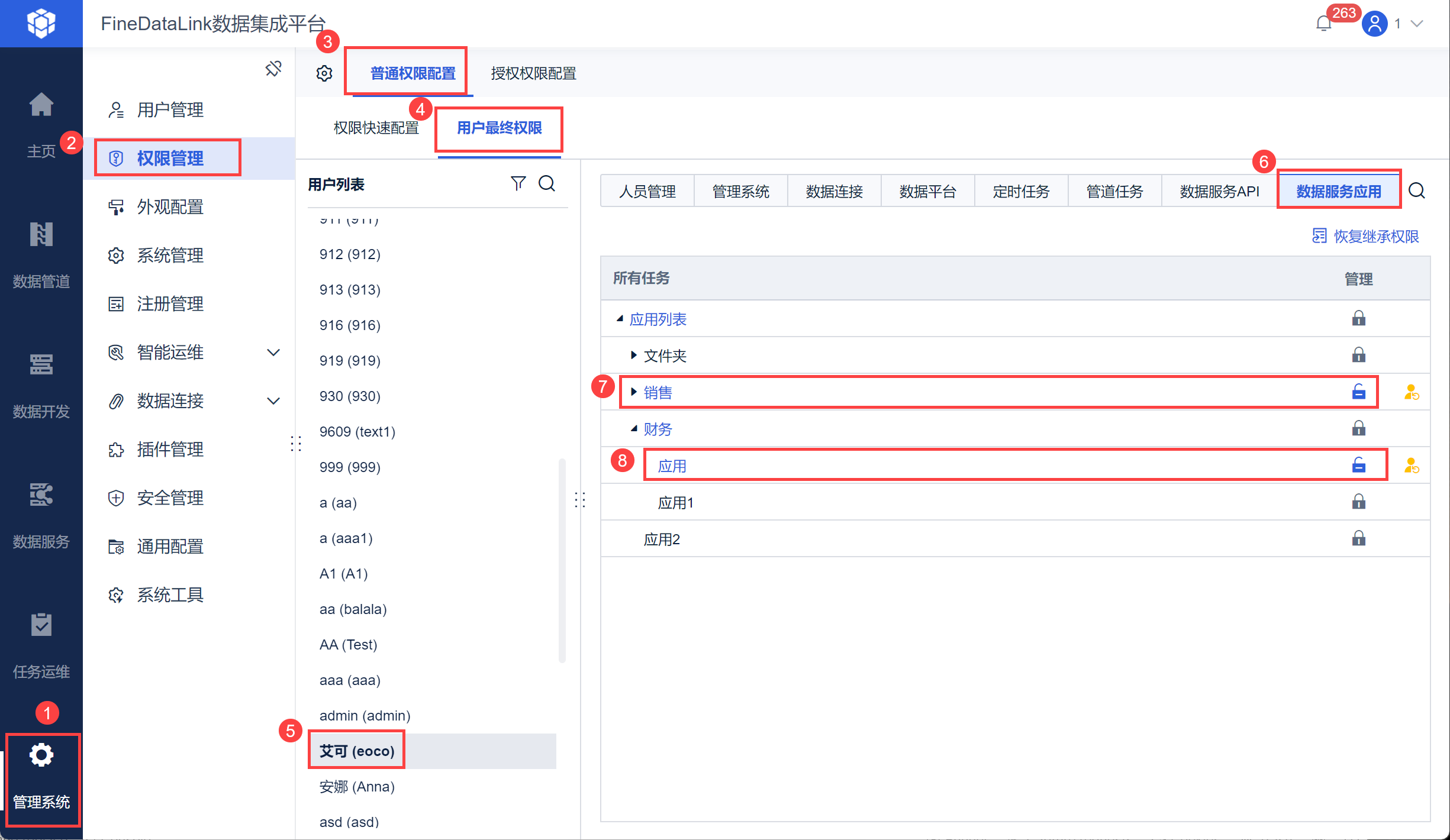Click the yellow user icon on 销售 row

(x=1412, y=392)
